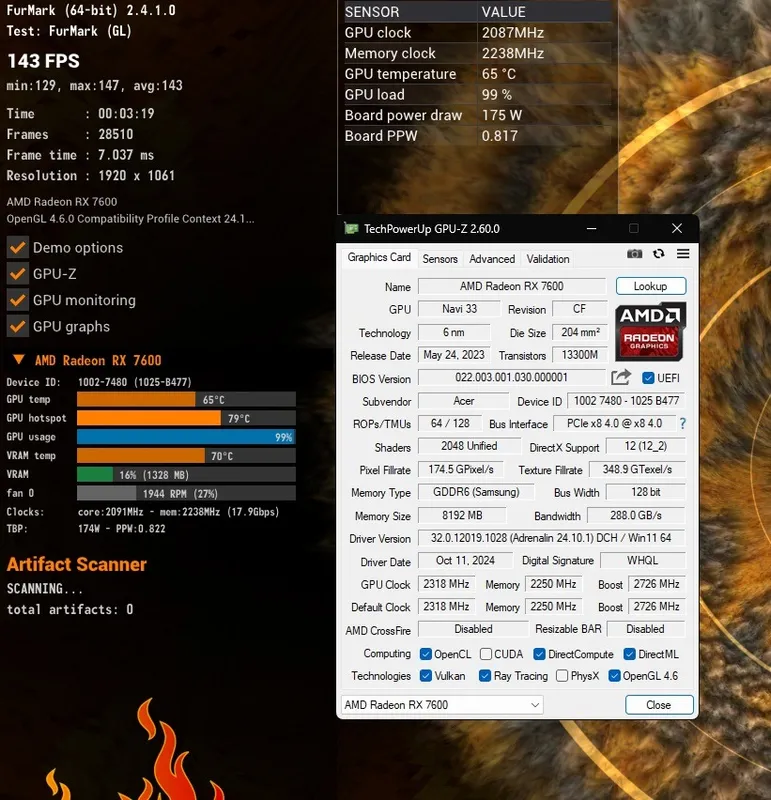Click the total artifacts: 0 text

70,609
